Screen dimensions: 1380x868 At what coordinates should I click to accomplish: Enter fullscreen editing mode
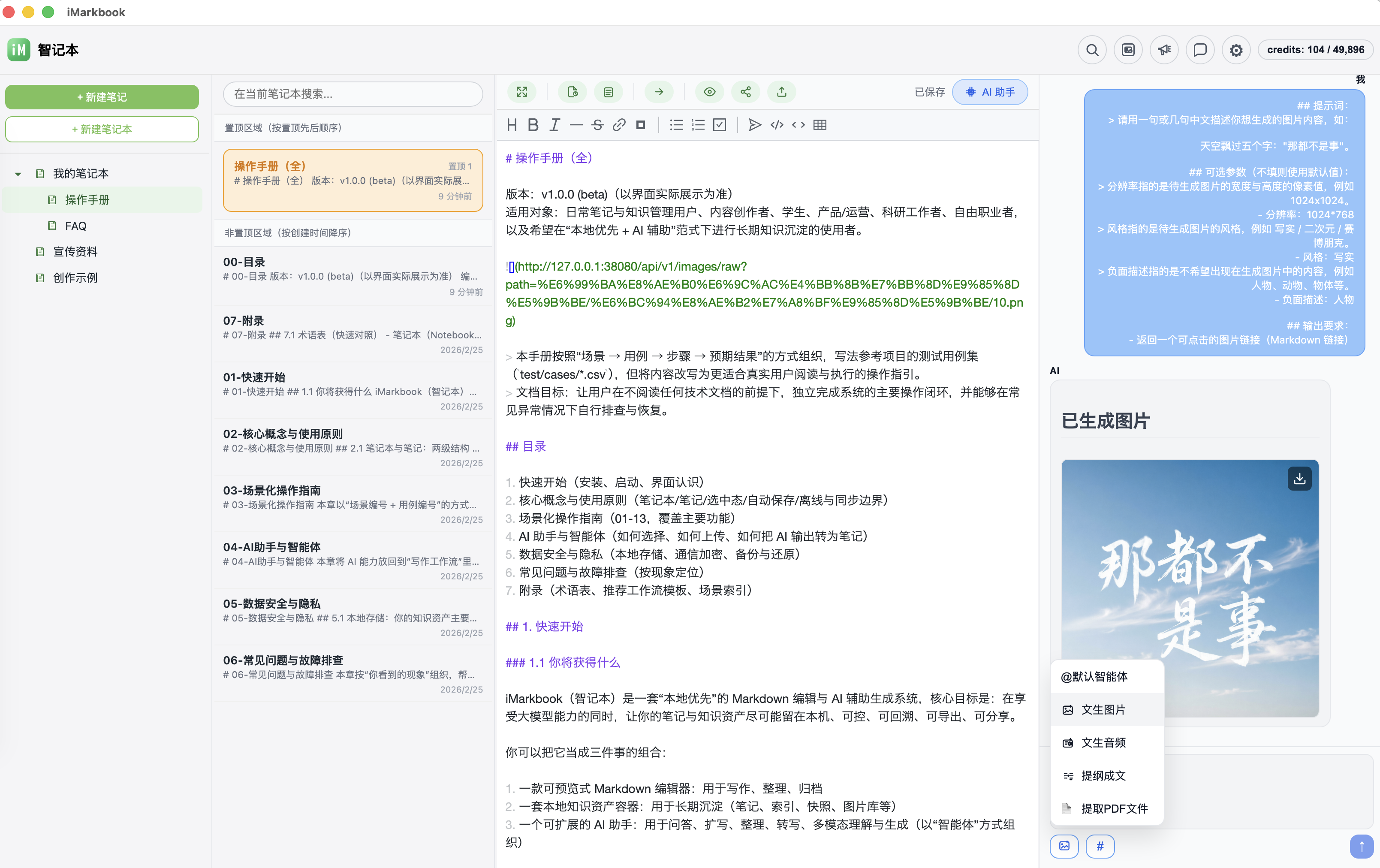point(521,92)
